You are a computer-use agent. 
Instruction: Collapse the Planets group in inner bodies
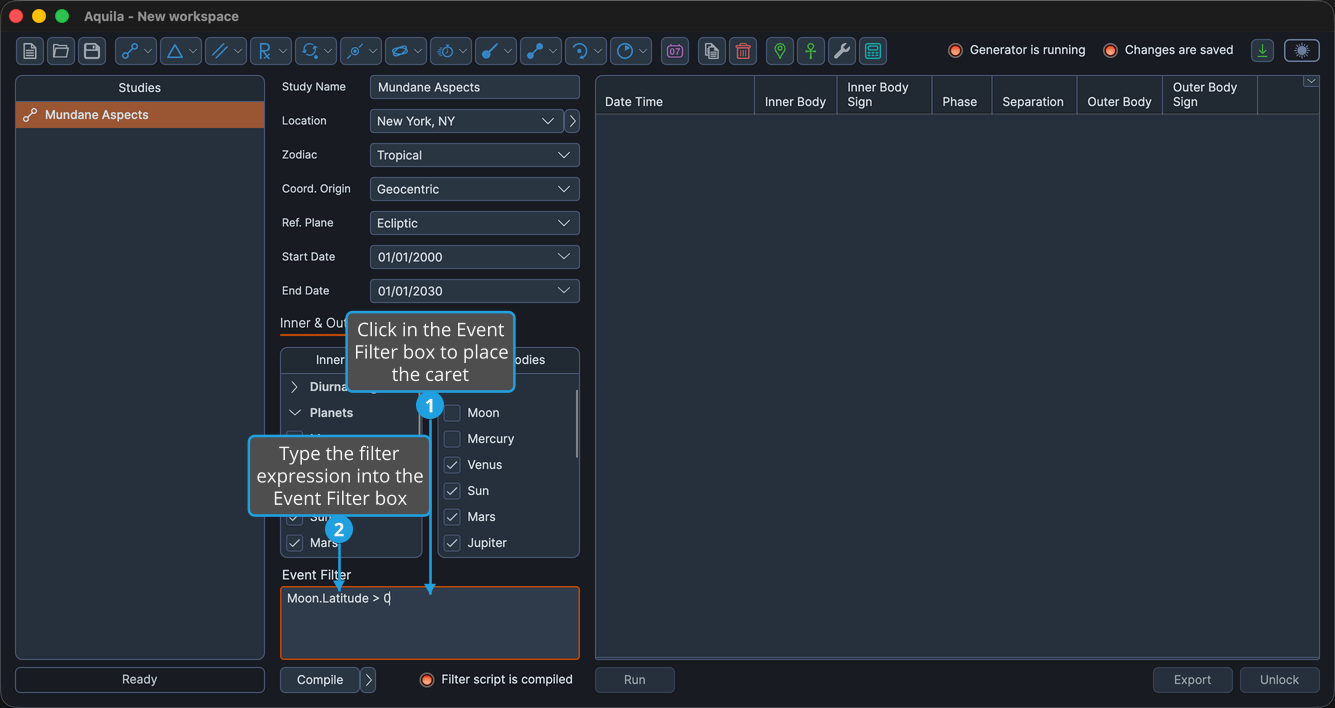[x=294, y=413]
